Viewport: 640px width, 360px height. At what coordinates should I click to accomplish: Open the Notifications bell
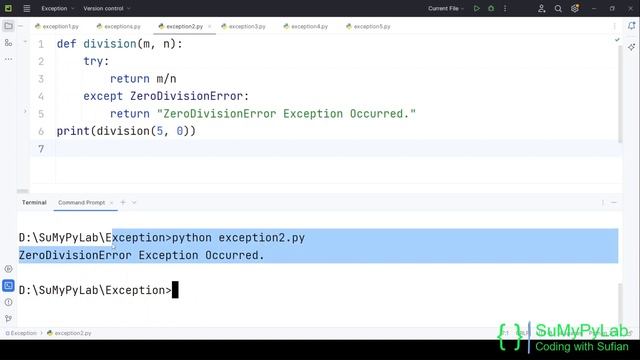tap(631, 26)
